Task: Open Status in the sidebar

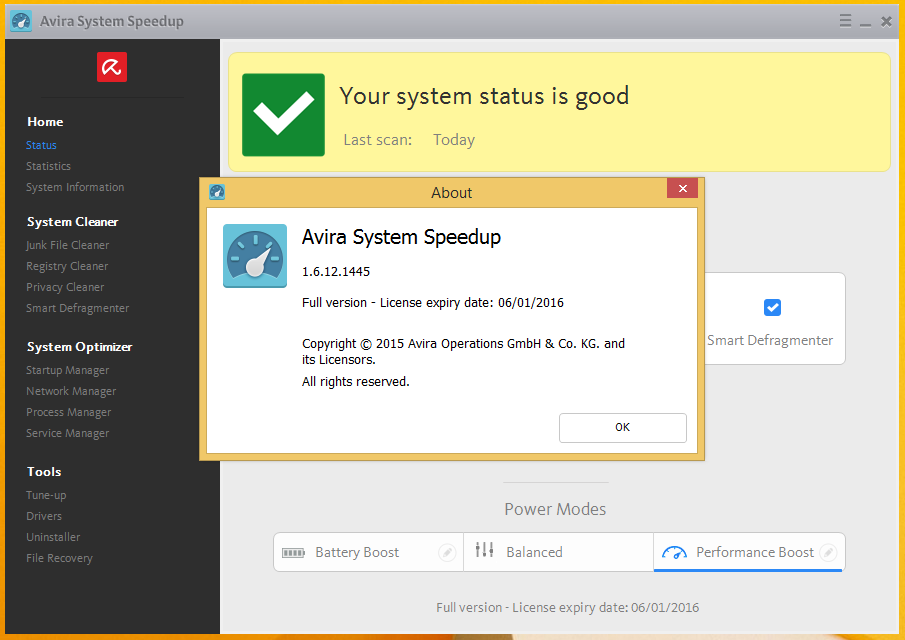Action: pos(41,145)
